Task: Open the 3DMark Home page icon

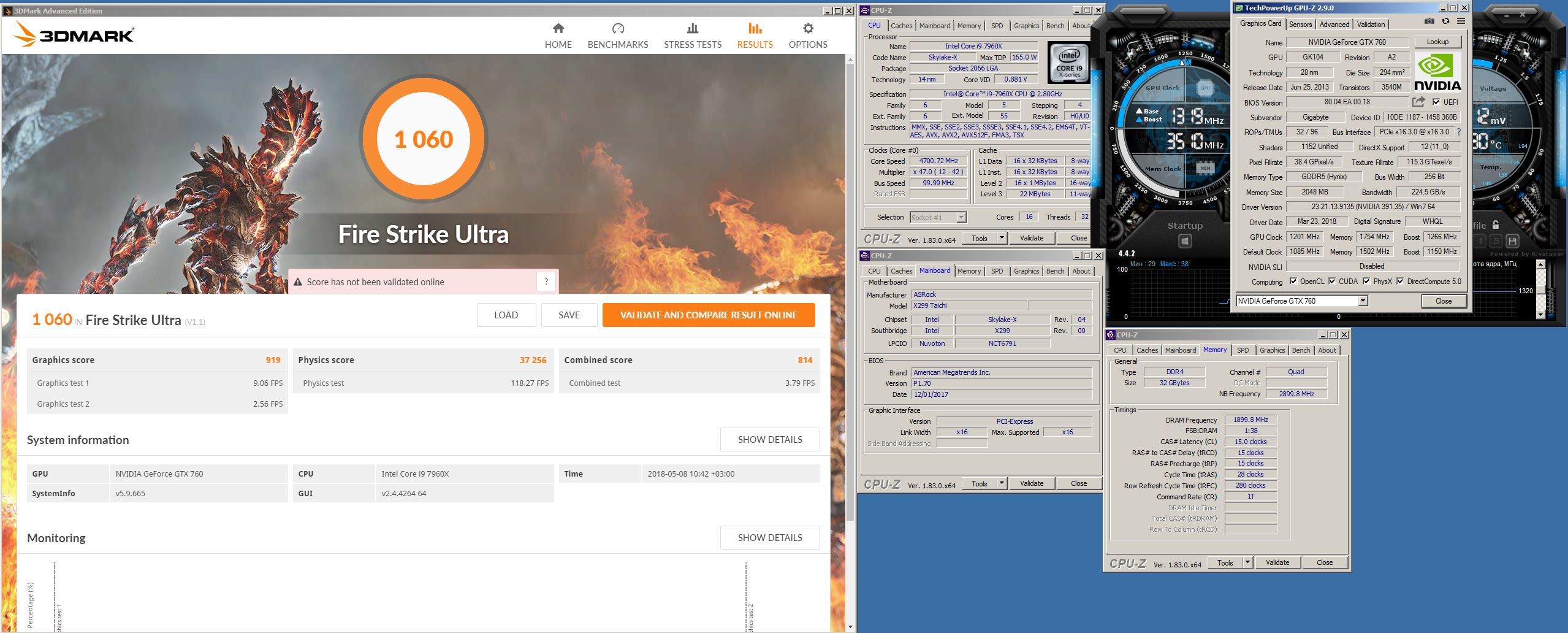Action: point(558,28)
